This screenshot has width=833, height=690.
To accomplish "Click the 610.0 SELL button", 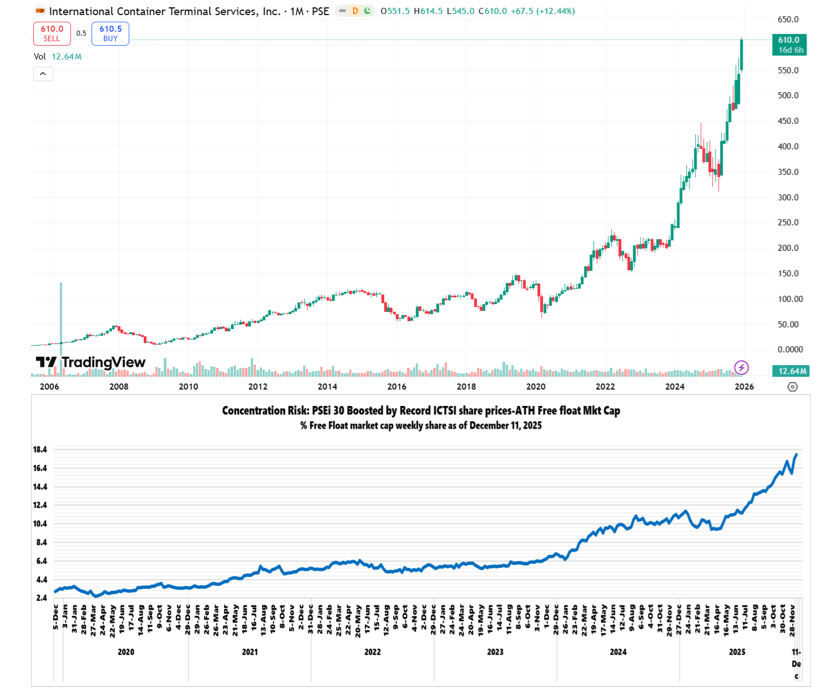I will click(x=52, y=33).
